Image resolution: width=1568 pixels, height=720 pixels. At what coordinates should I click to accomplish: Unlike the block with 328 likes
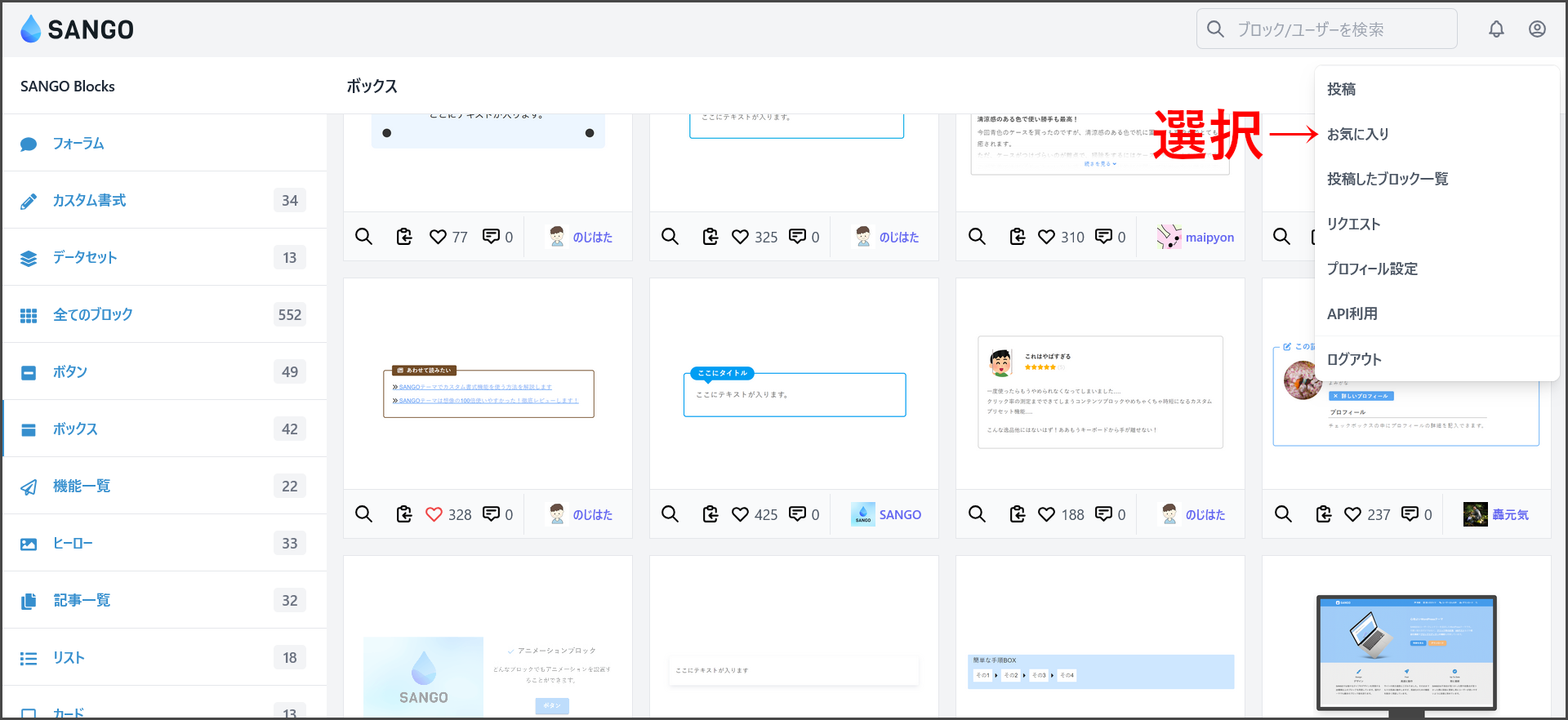tap(434, 514)
